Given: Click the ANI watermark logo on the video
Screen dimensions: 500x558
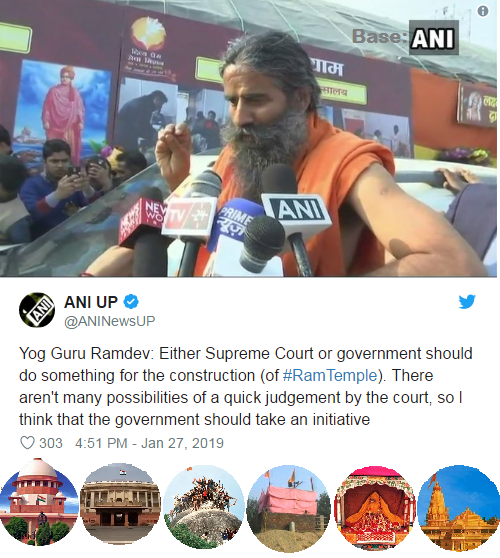Looking at the screenshot, I should tap(433, 37).
